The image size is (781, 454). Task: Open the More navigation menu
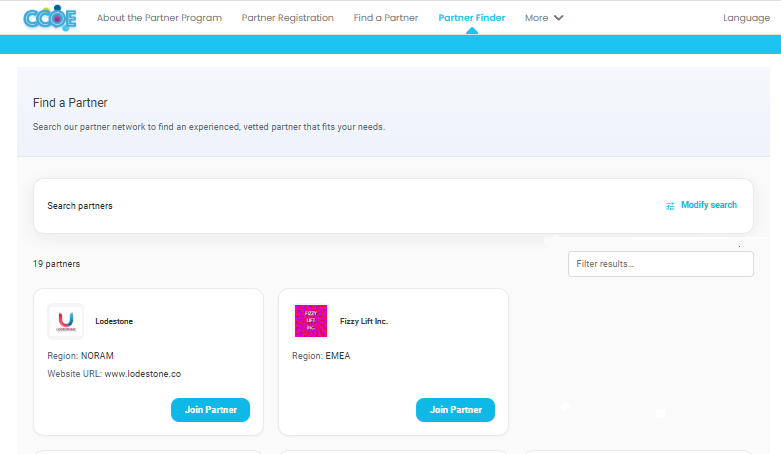[x=543, y=18]
